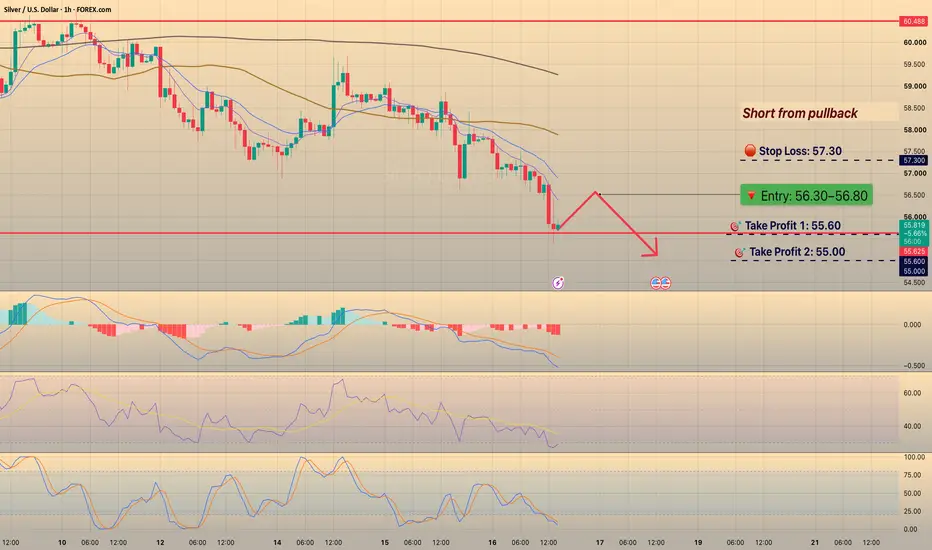Viewport: 932px width, 550px height.
Task: Click the dark 55.000 price tag
Action: click(914, 271)
